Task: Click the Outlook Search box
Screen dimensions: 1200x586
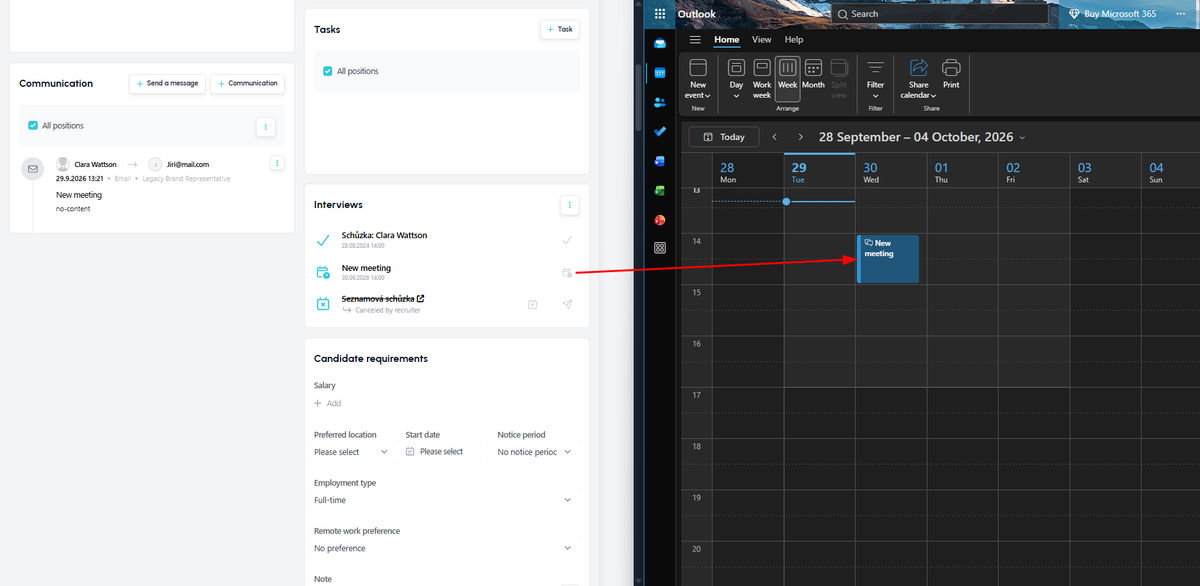Action: [x=939, y=14]
